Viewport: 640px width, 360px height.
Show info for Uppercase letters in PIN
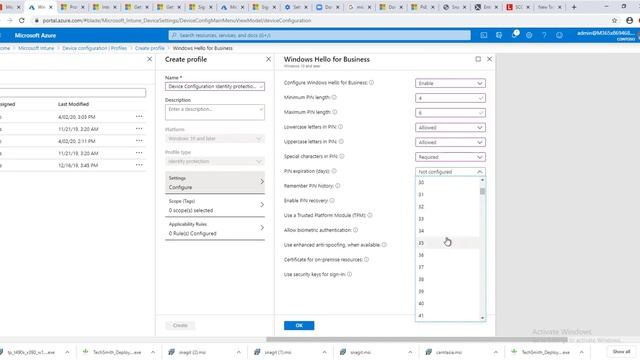pos(341,142)
